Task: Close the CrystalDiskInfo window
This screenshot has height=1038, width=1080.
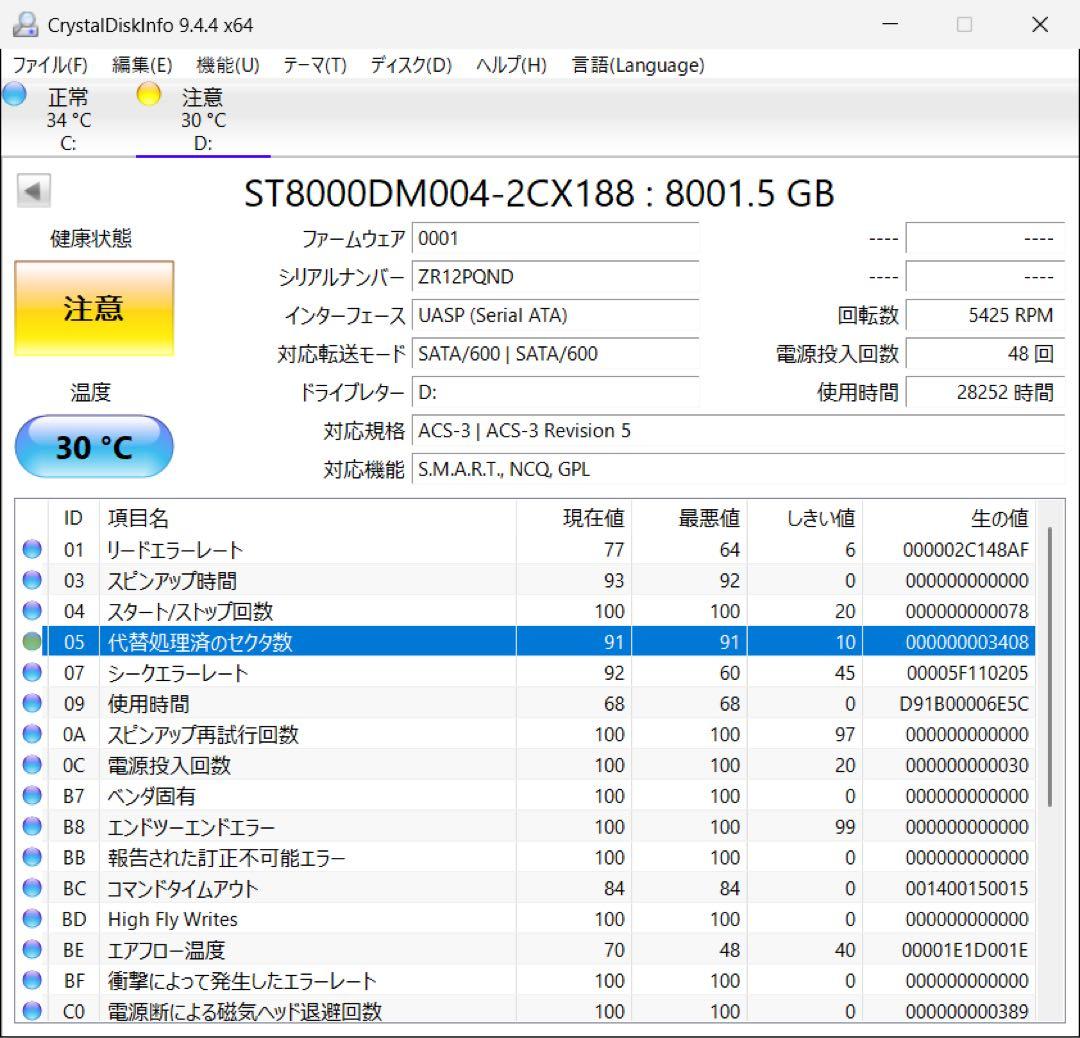Action: 1040,25
